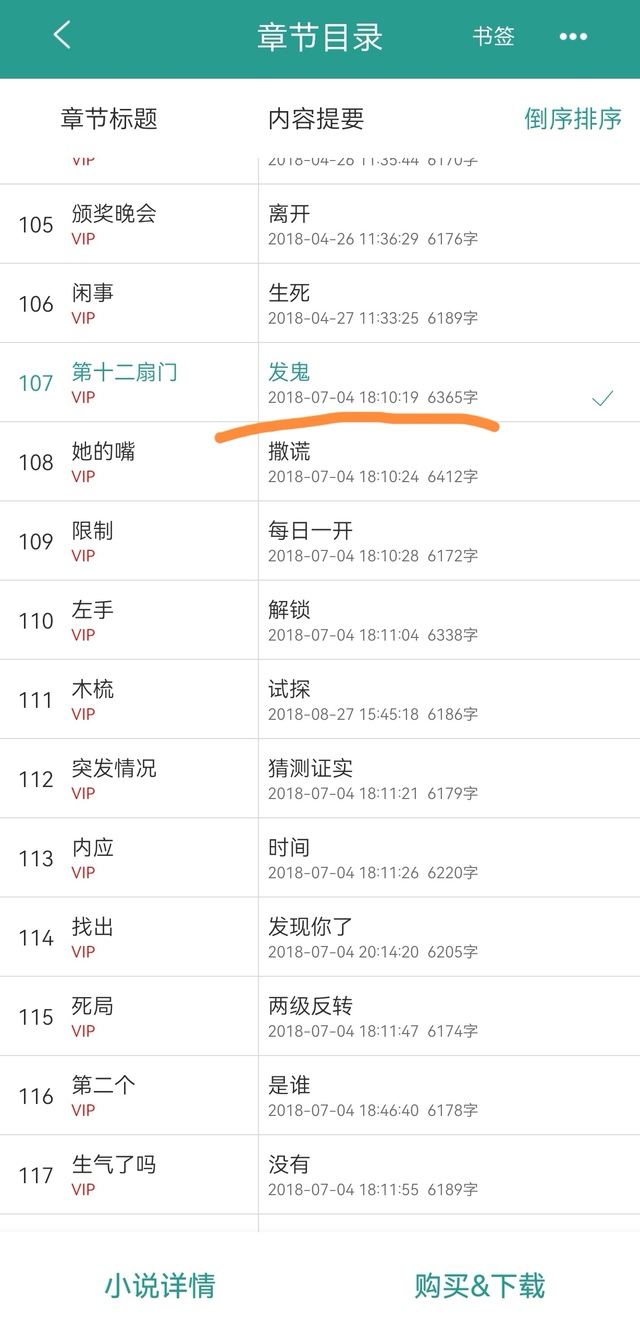Open chapter 109 限制
Screen dimensions: 640x1338
[93, 531]
